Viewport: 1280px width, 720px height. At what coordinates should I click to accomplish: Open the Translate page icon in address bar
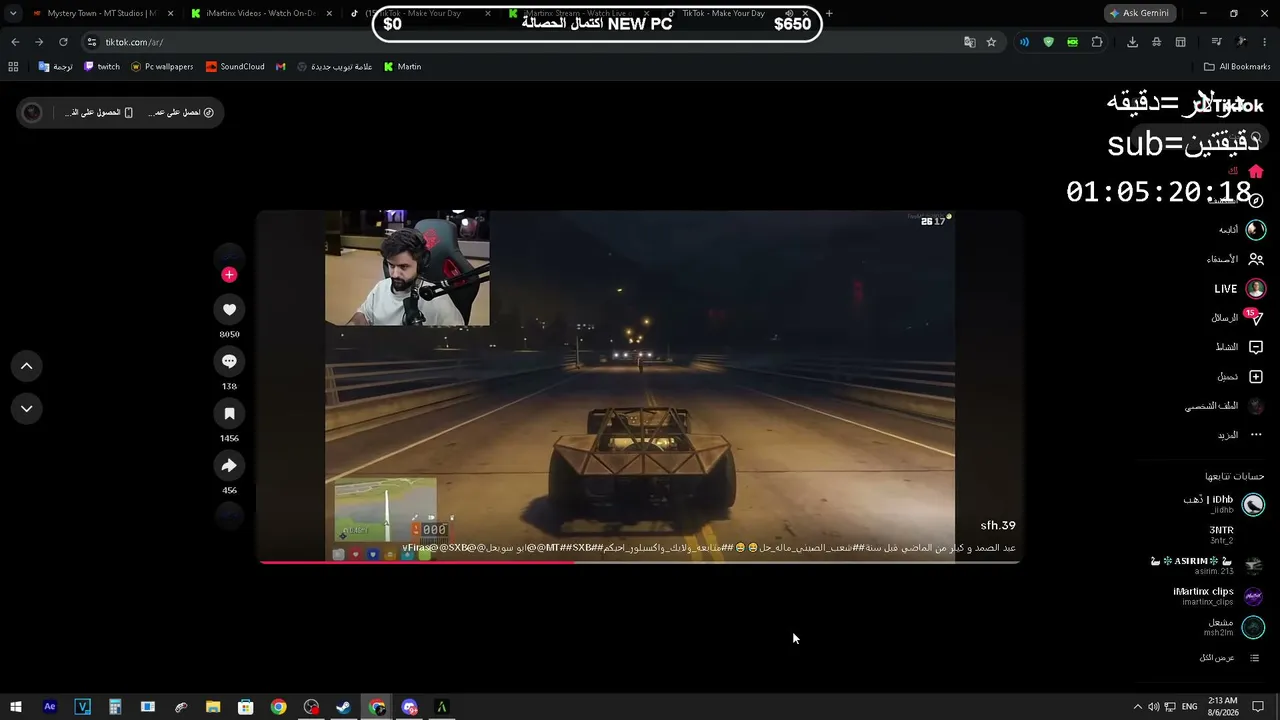point(969,42)
